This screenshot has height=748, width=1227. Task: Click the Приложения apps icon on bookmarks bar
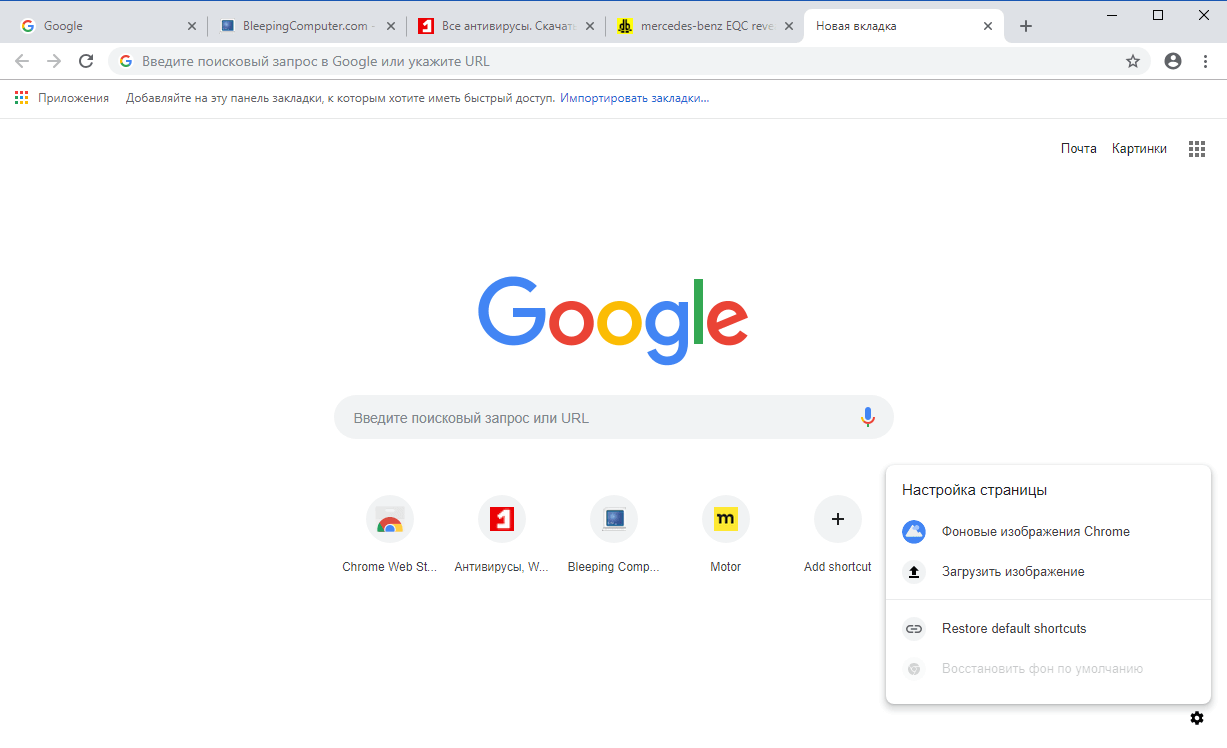pos(20,97)
